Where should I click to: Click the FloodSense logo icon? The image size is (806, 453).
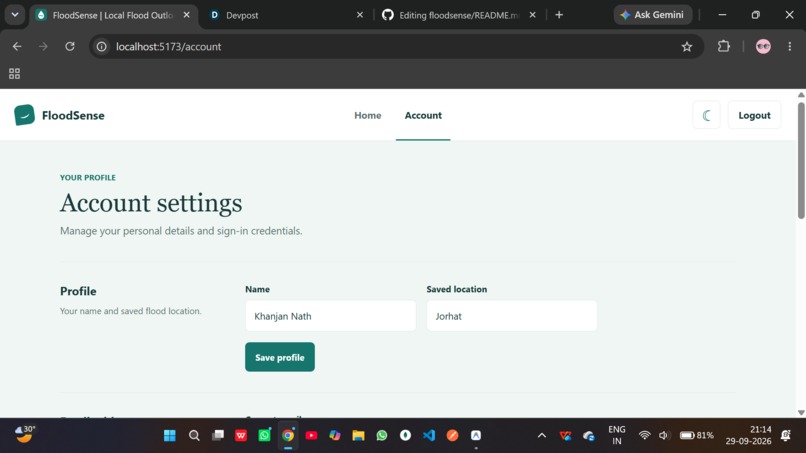click(24, 115)
